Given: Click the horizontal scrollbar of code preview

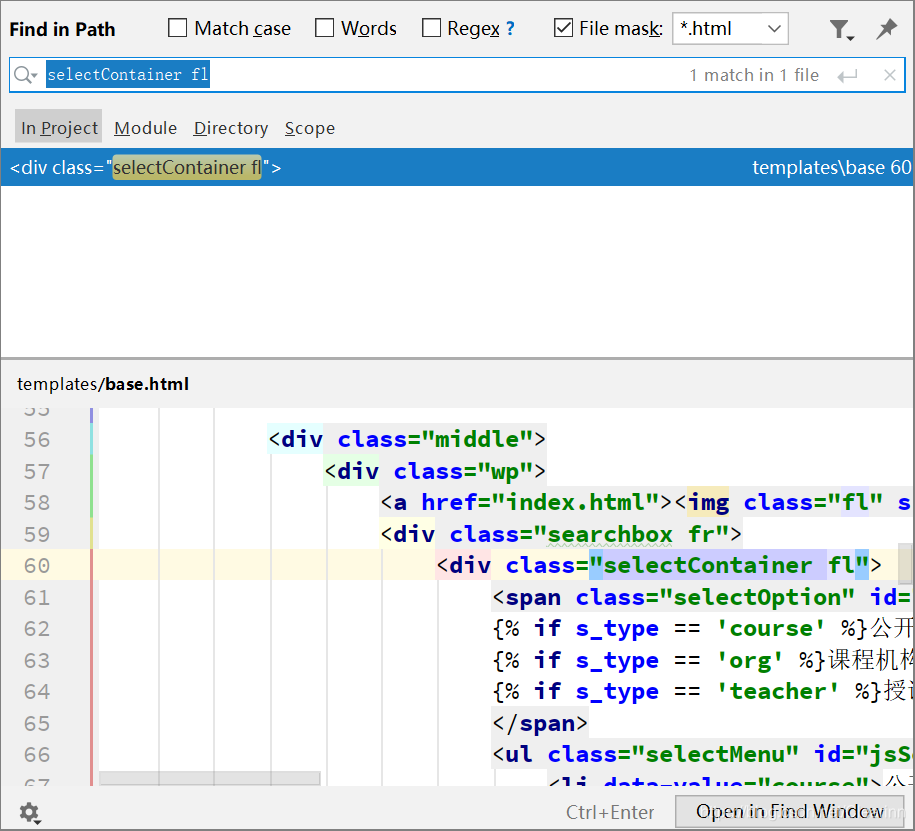Looking at the screenshot, I should (209, 778).
